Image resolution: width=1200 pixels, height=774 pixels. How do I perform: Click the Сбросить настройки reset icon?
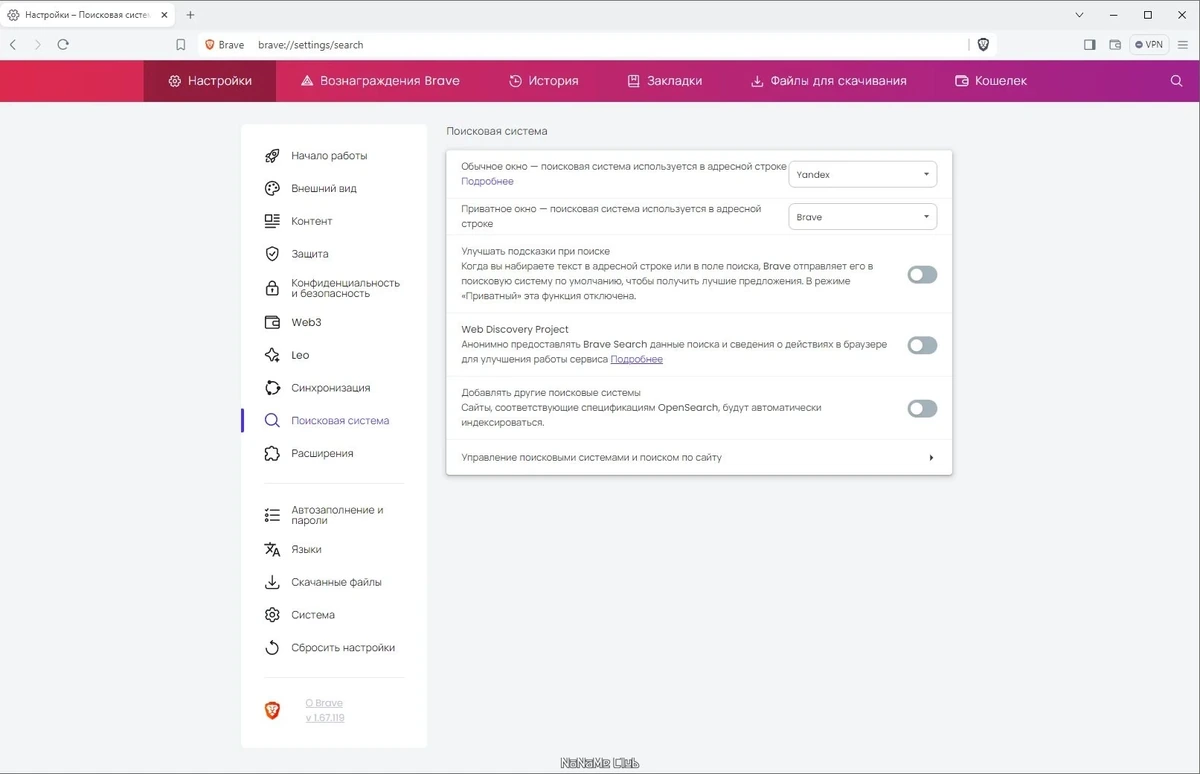272,648
